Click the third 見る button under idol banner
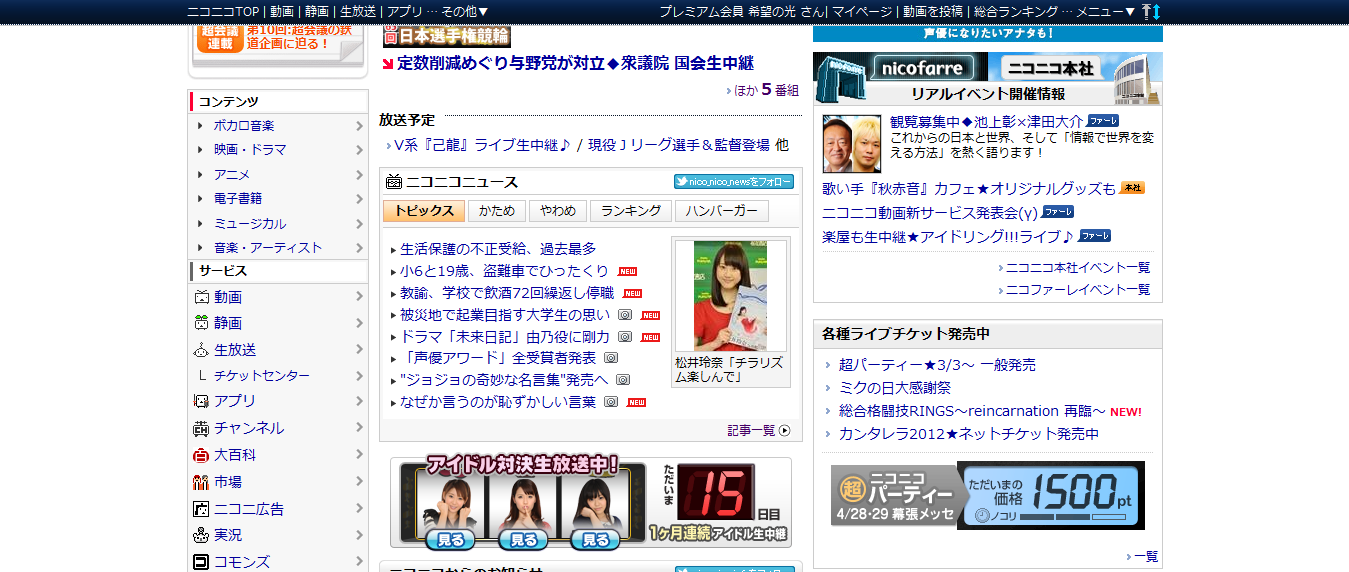The height and width of the screenshot is (572, 1349). [595, 540]
